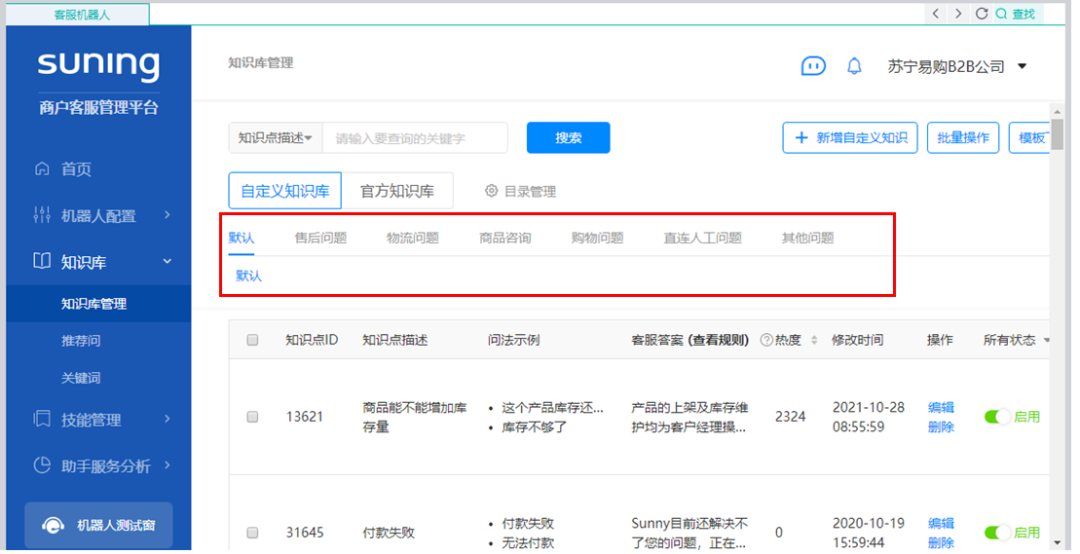Click 编辑 for row 31645

click(x=941, y=523)
